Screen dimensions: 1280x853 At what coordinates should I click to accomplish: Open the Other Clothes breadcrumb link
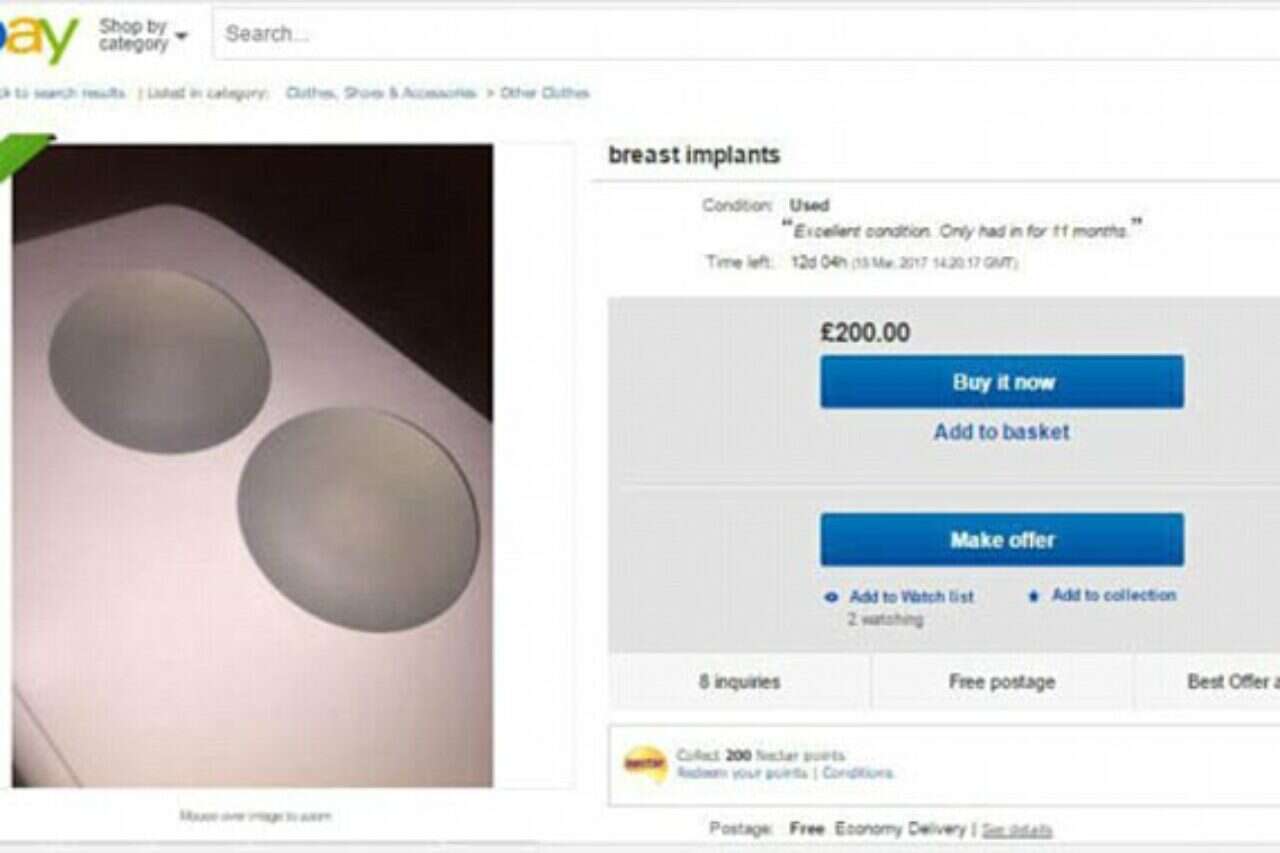545,93
